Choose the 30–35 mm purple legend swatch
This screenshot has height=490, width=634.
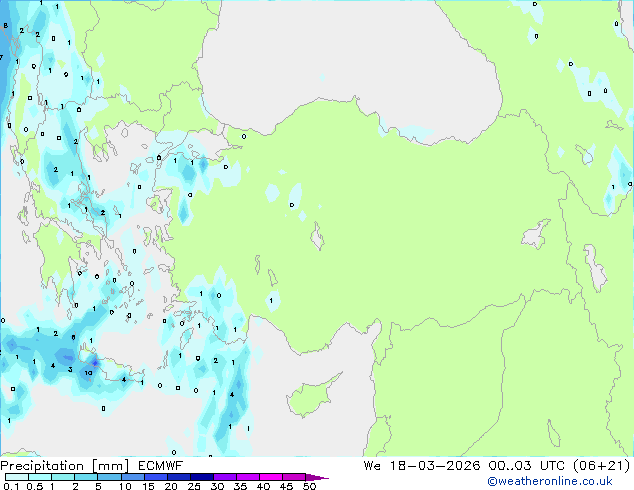tap(225, 477)
